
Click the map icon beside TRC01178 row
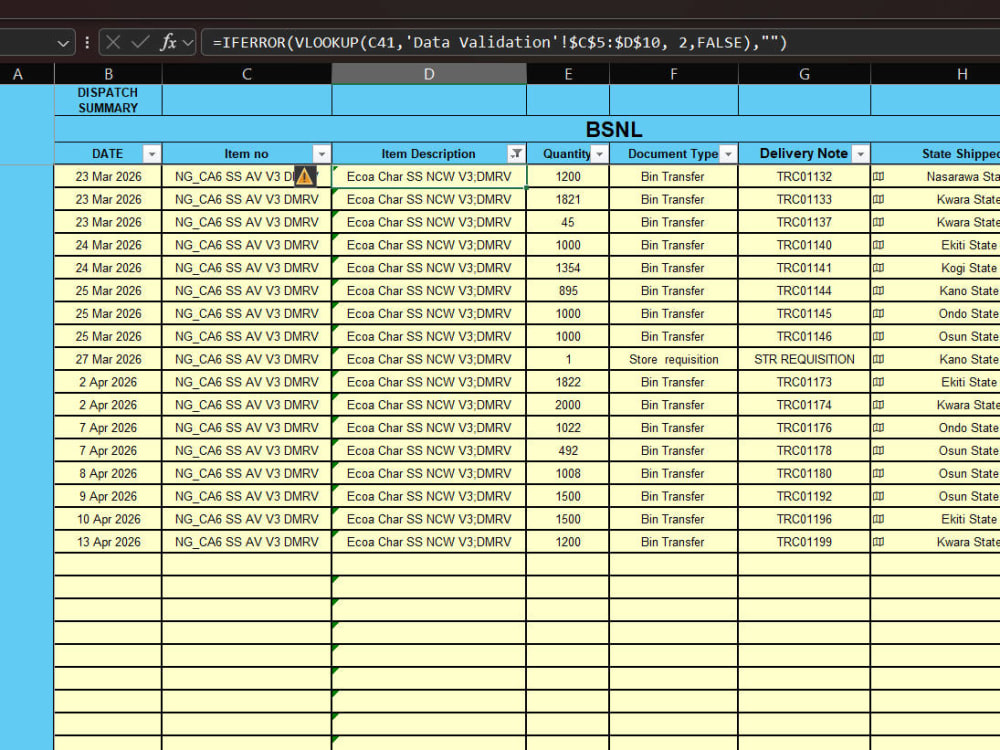tap(879, 451)
